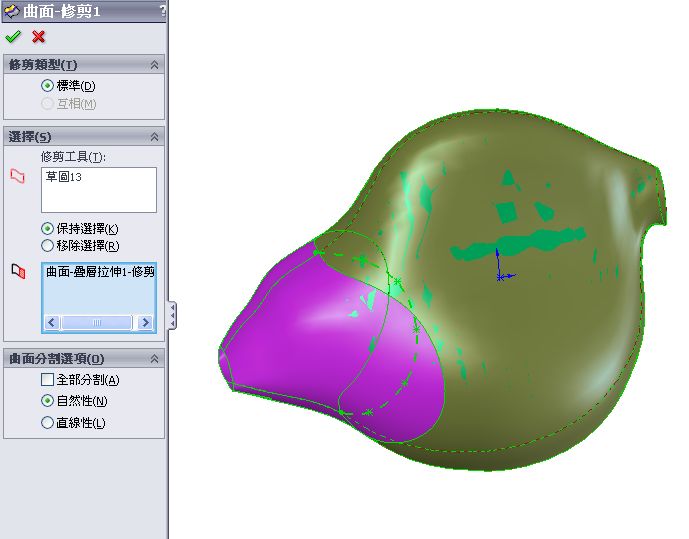
Task: Collapse the 曲面分割選項(O) section
Action: point(154,359)
